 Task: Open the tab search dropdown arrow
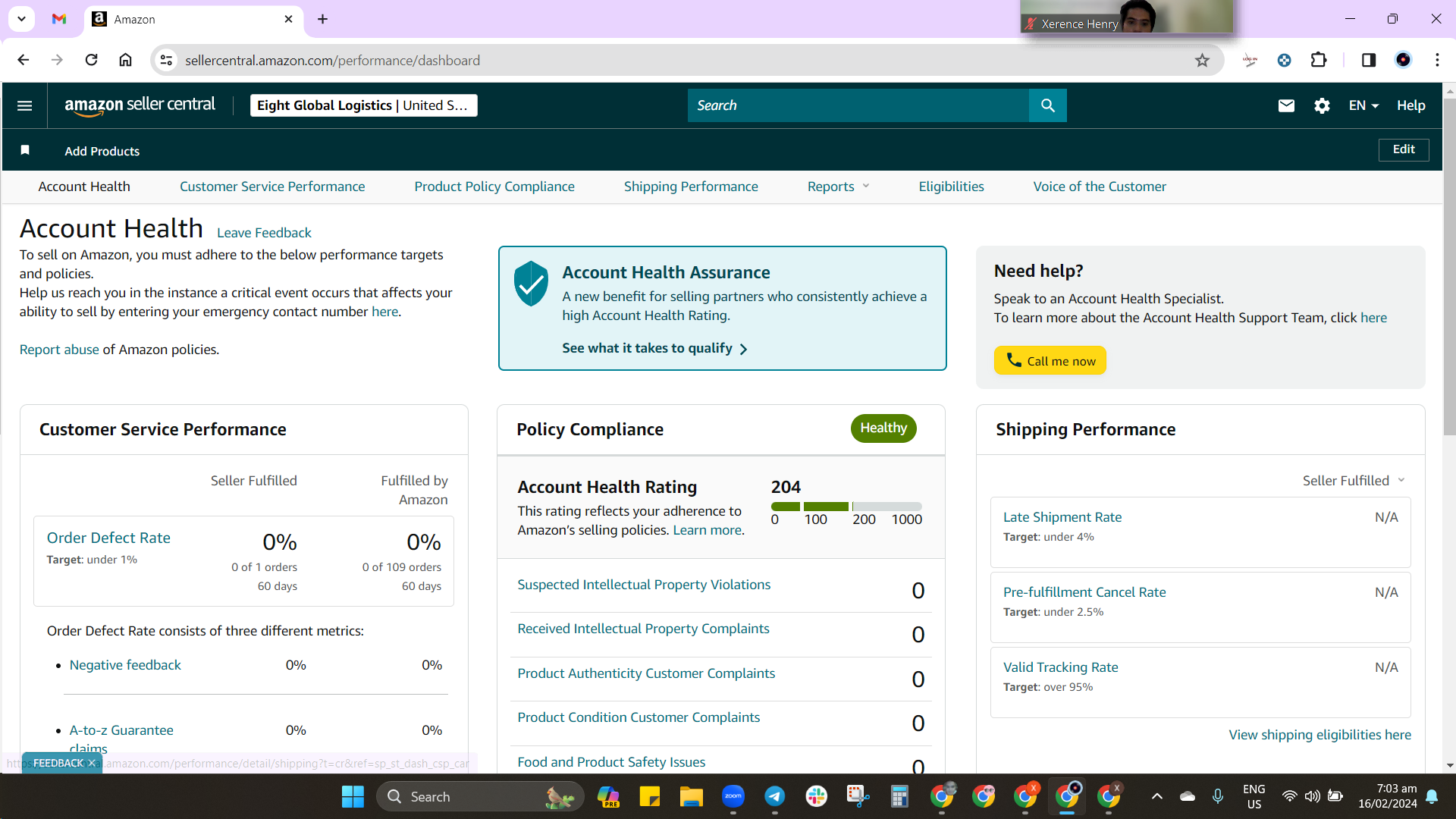coord(21,19)
